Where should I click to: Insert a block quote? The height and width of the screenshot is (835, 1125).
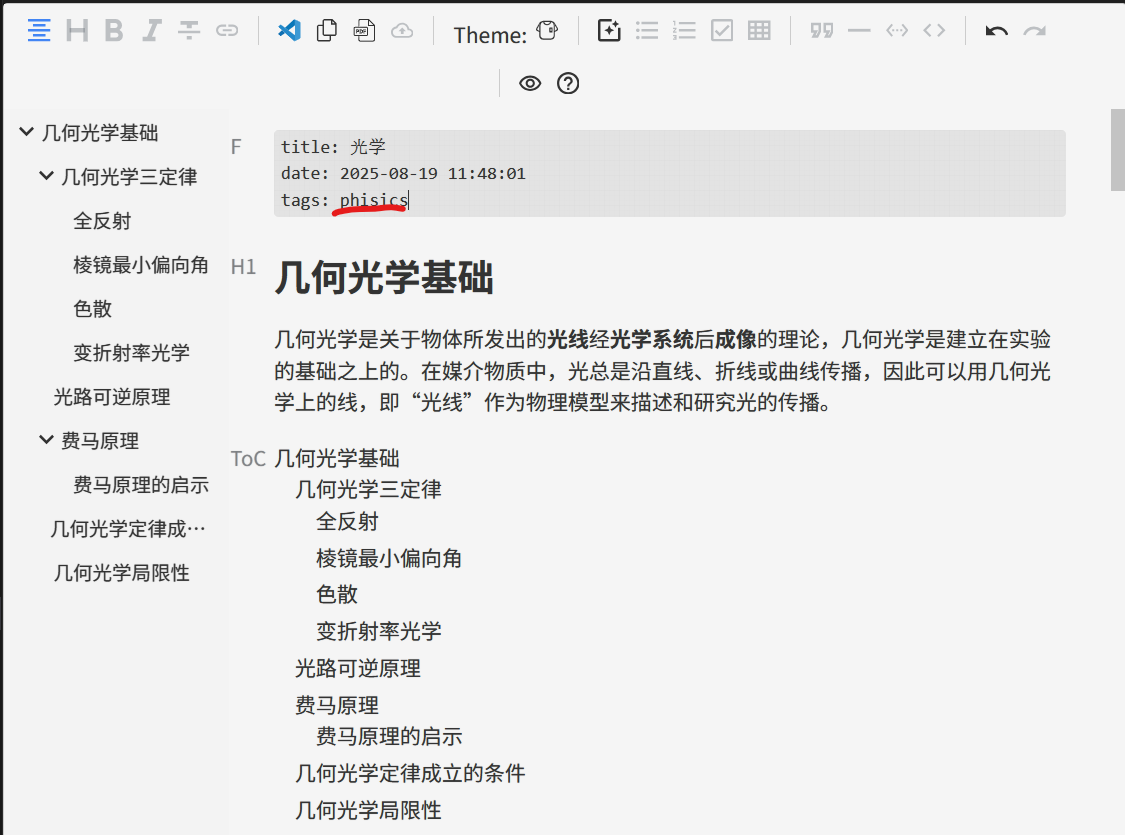point(822,31)
